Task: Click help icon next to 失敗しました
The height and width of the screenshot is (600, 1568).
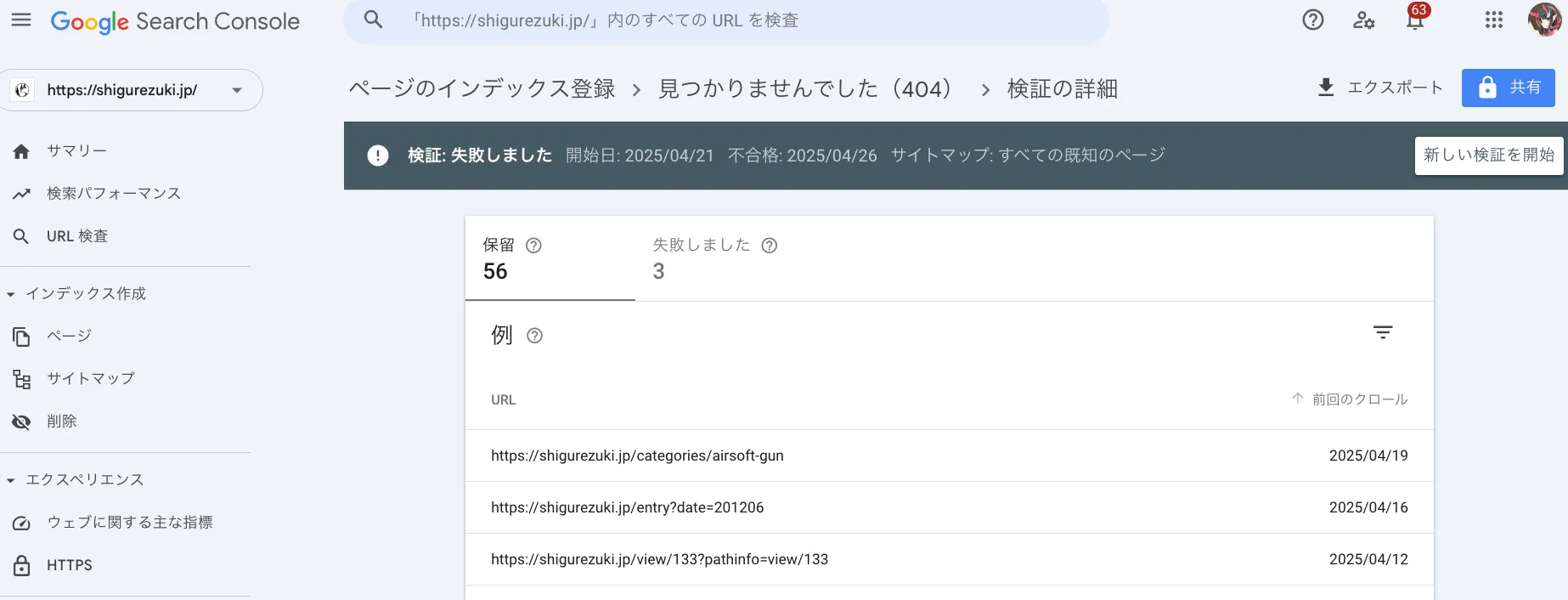Action: [769, 246]
